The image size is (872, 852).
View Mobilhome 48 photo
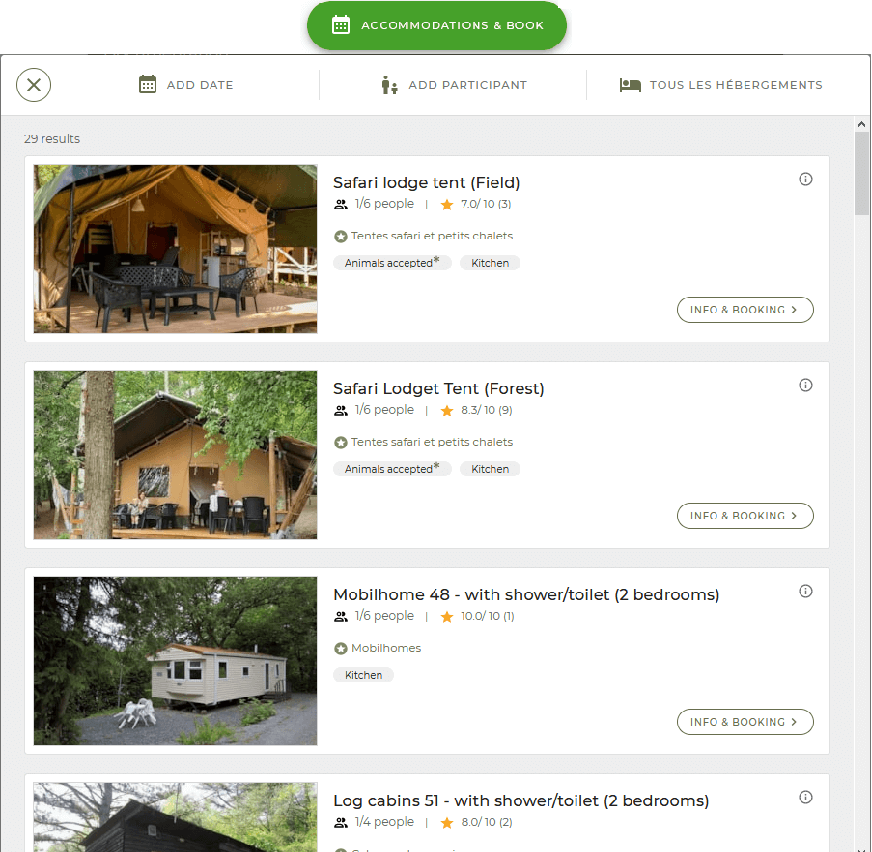(175, 661)
